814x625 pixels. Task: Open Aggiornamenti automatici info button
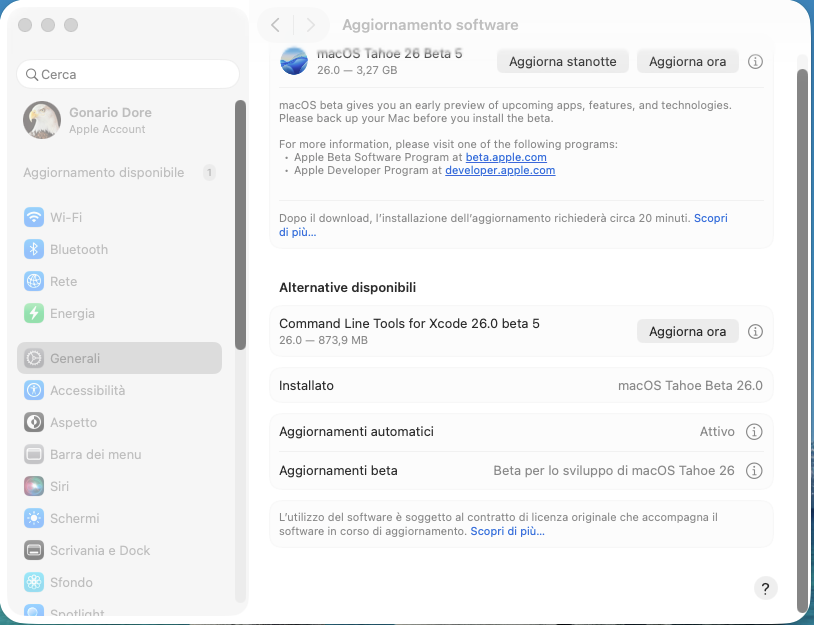pos(754,431)
